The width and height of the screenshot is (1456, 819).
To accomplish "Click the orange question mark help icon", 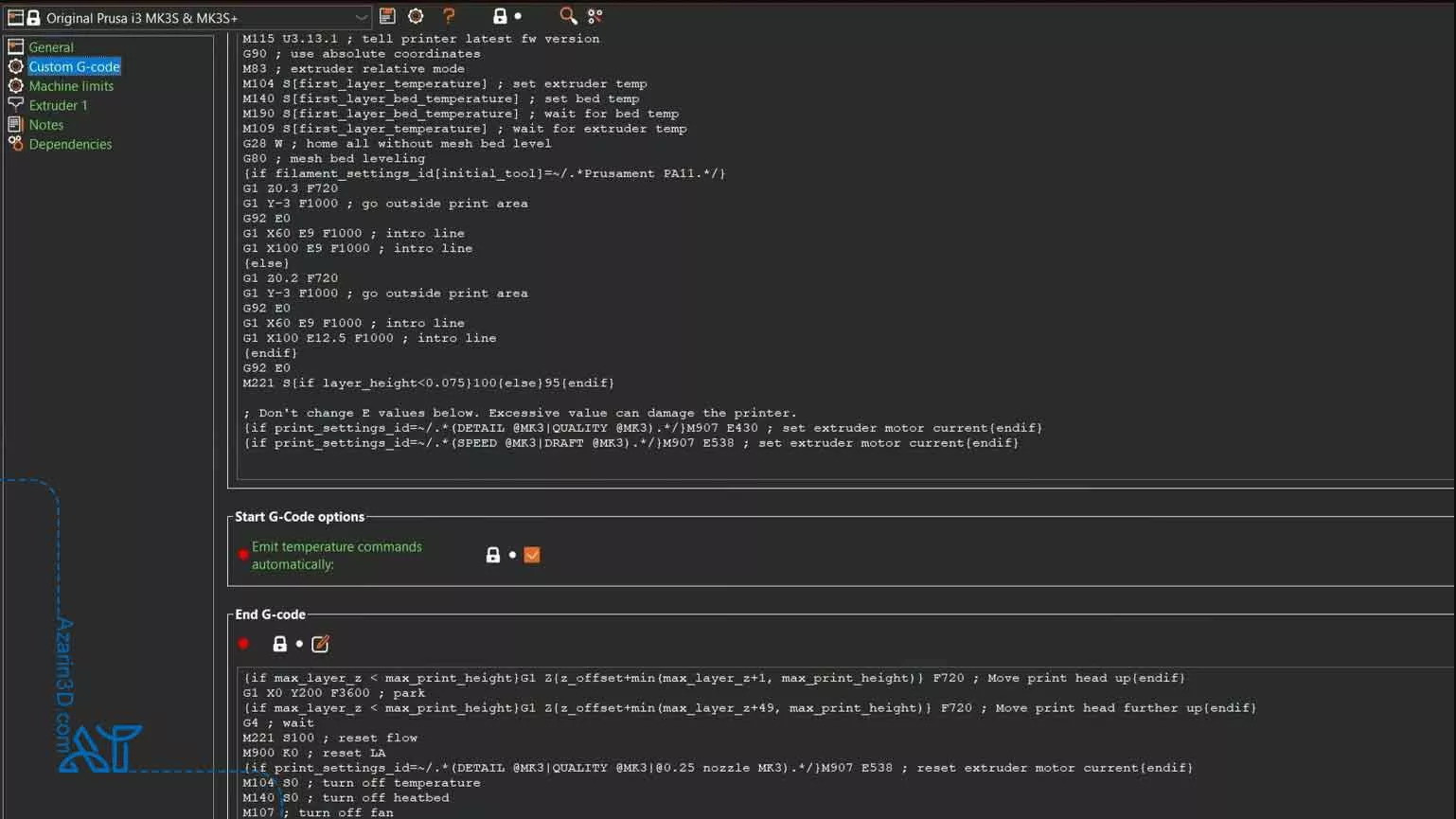I will click(x=449, y=16).
